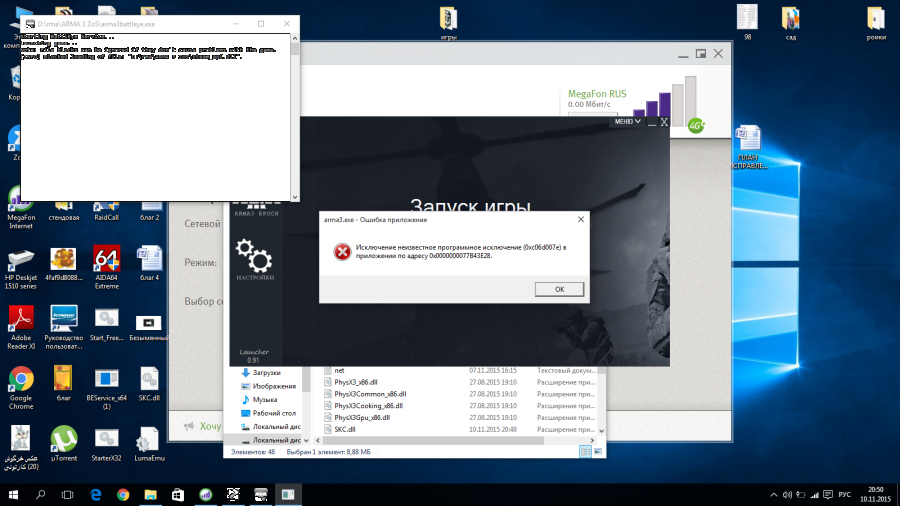Open volume control in system tray

coord(787,495)
